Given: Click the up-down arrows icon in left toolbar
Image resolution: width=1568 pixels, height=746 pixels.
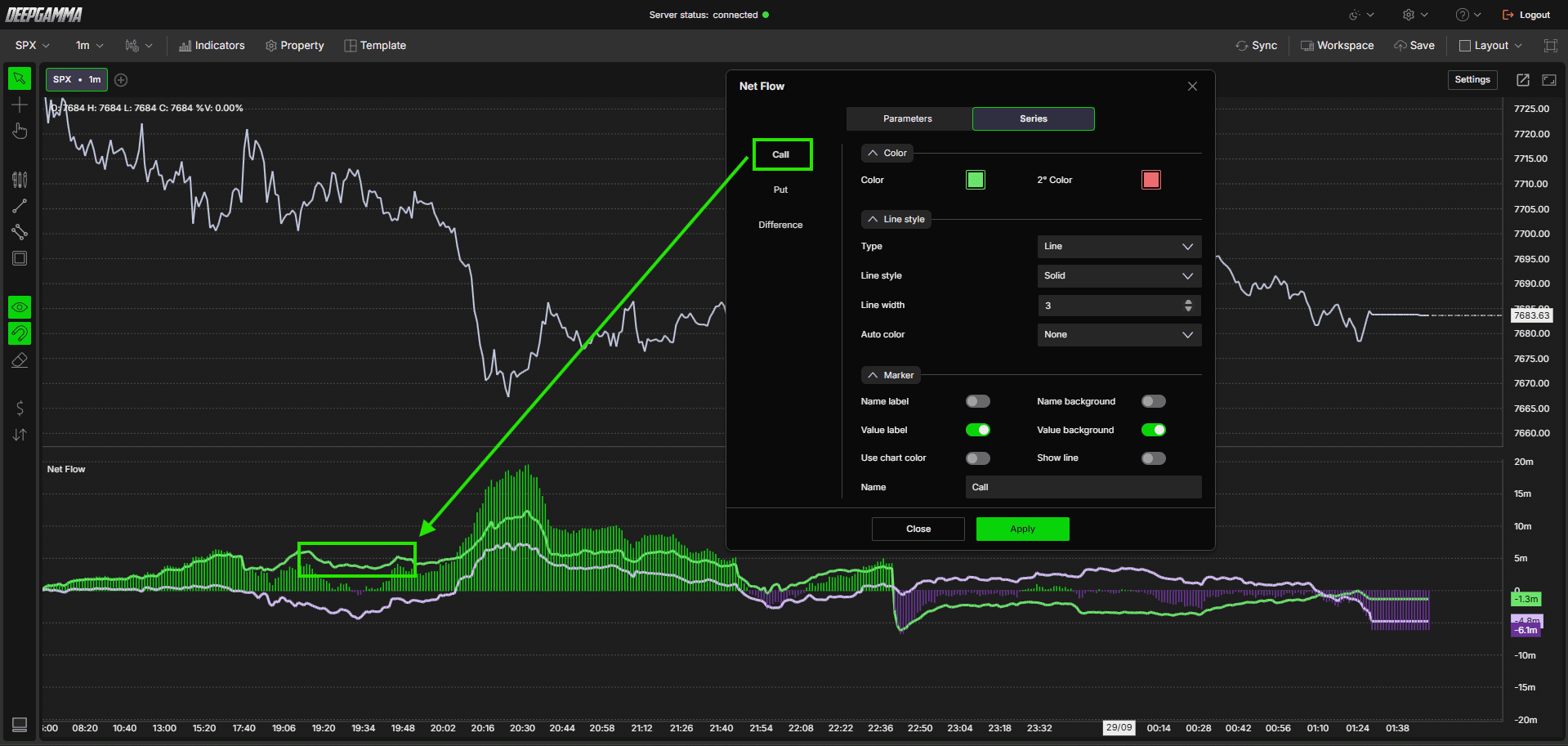Looking at the screenshot, I should tap(20, 435).
